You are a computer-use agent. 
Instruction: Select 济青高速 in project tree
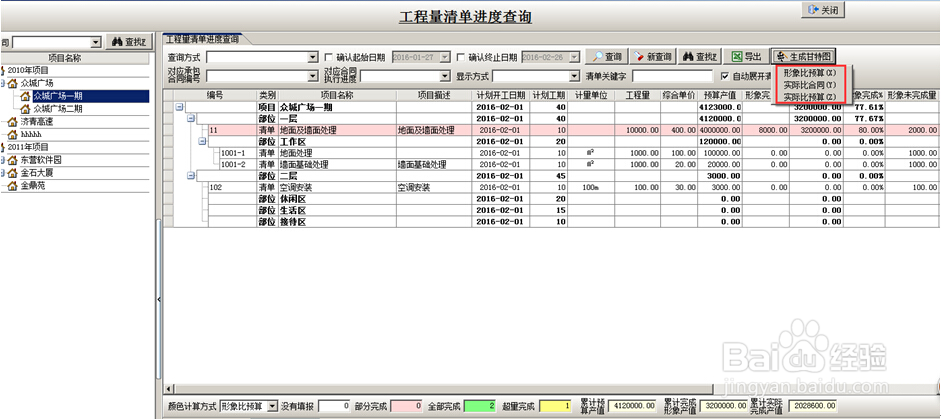pyautogui.click(x=37, y=122)
